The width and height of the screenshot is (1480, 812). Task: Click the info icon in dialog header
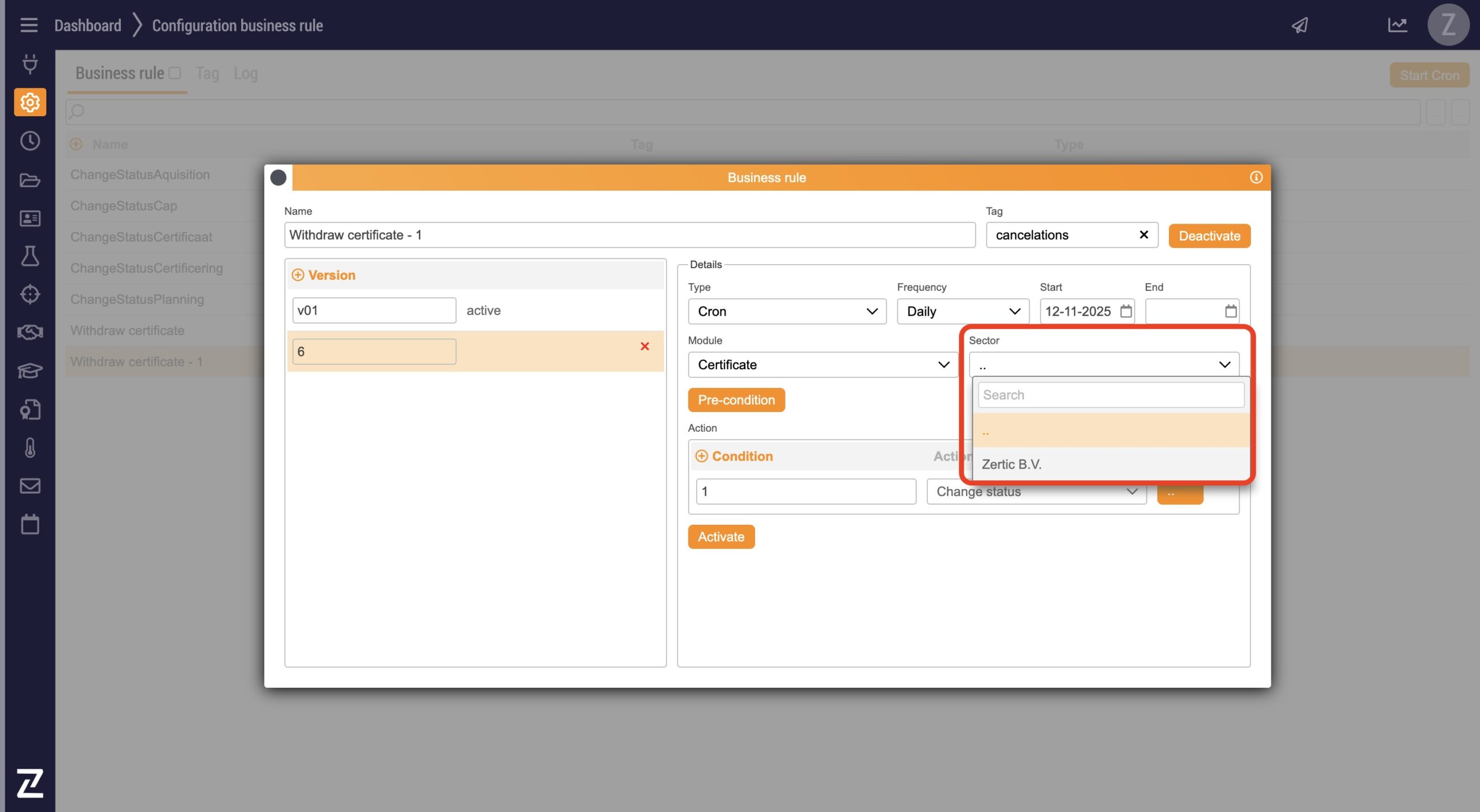click(x=1256, y=177)
